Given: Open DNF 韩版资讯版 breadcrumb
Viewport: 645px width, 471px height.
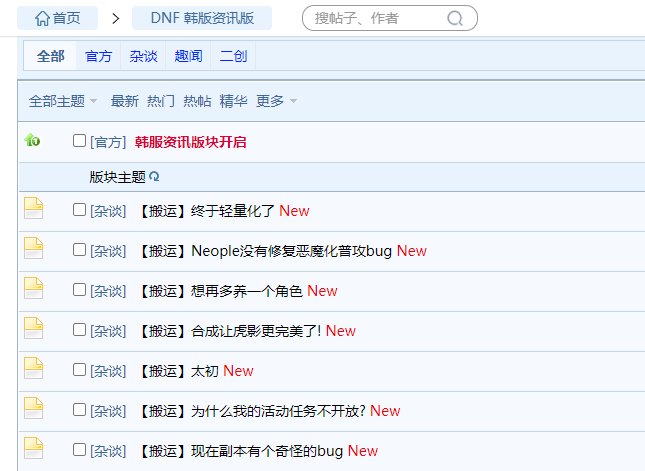Looking at the screenshot, I should pyautogui.click(x=202, y=18).
